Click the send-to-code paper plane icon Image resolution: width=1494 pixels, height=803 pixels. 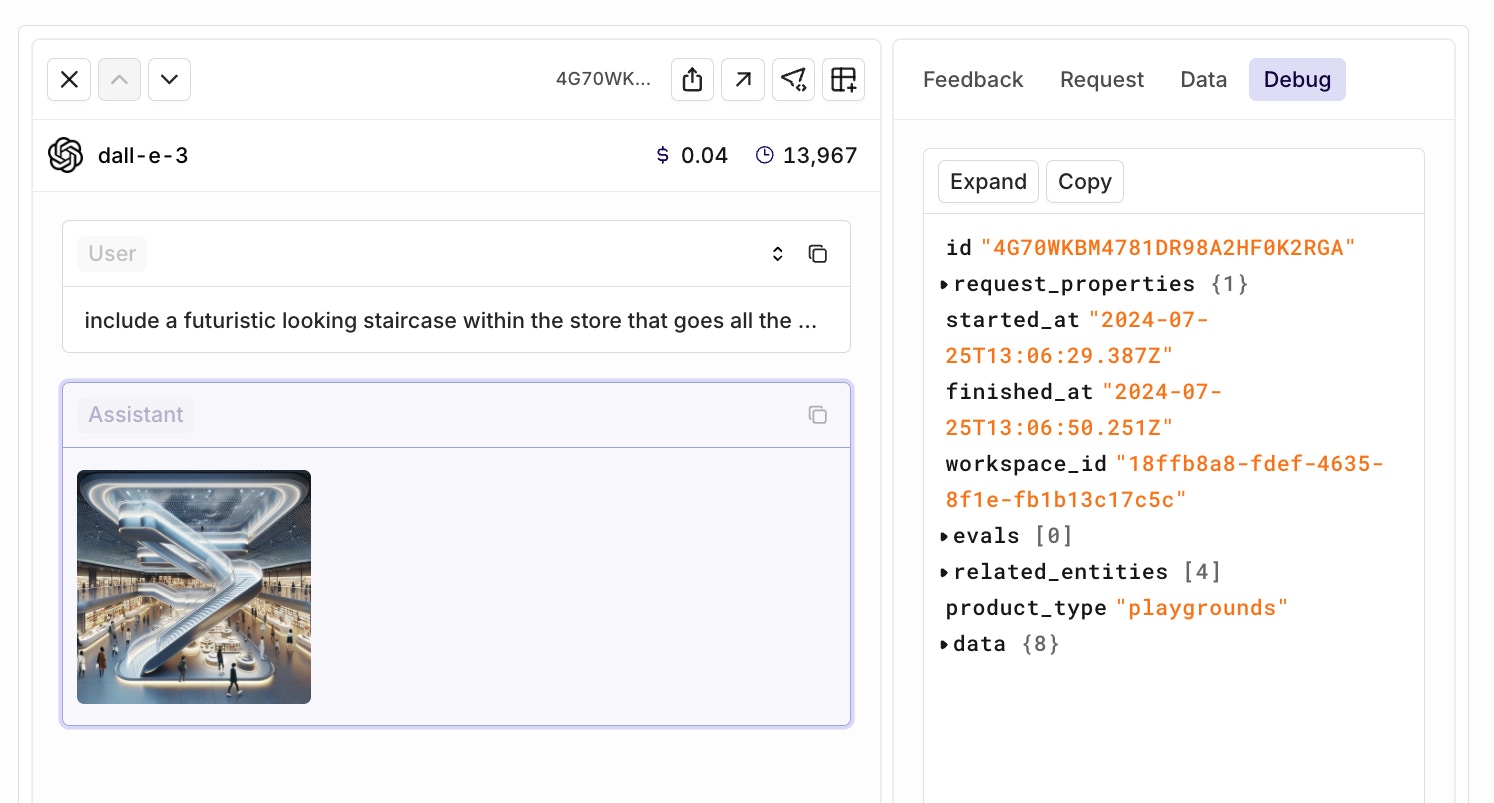click(x=794, y=80)
